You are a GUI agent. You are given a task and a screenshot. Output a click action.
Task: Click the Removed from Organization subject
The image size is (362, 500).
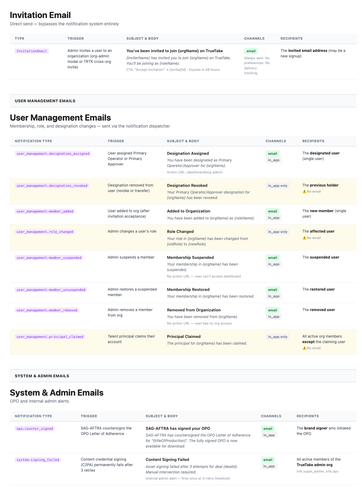[x=194, y=310]
